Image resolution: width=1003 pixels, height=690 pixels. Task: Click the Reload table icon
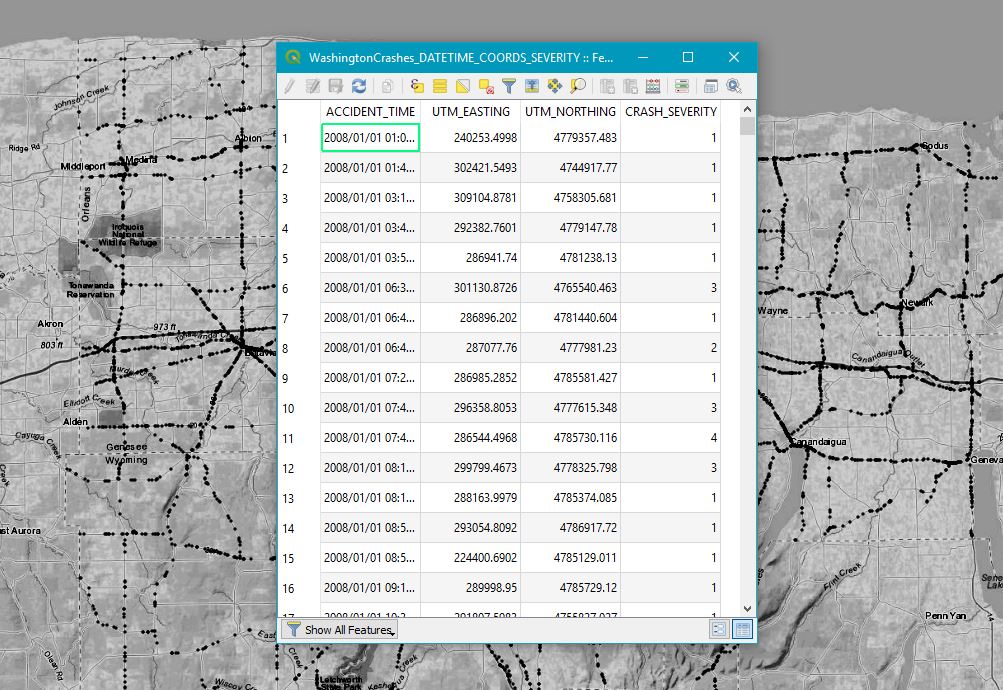coord(359,87)
